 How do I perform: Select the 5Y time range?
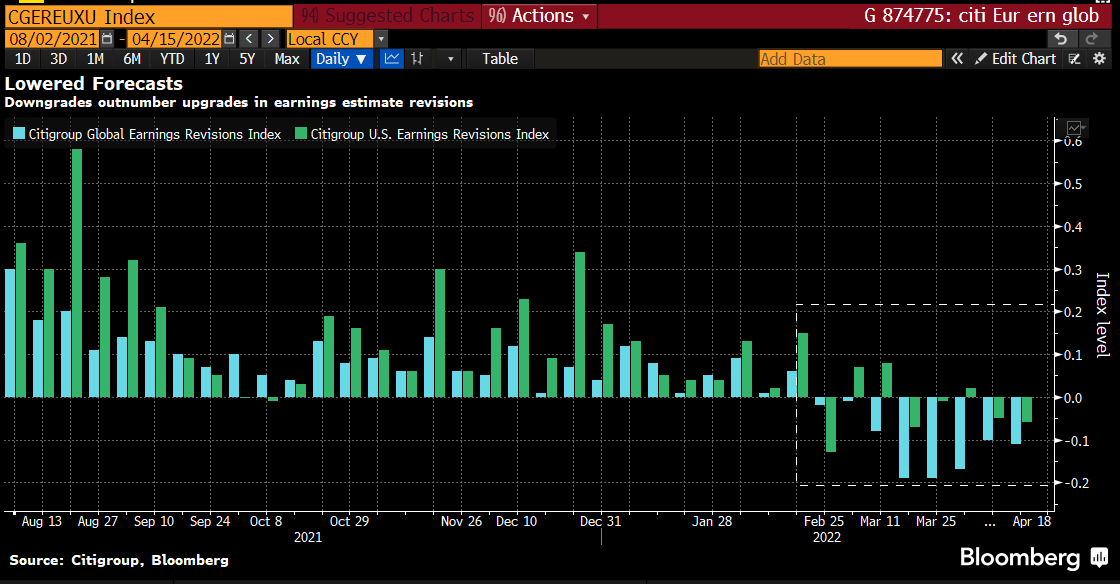(x=247, y=59)
